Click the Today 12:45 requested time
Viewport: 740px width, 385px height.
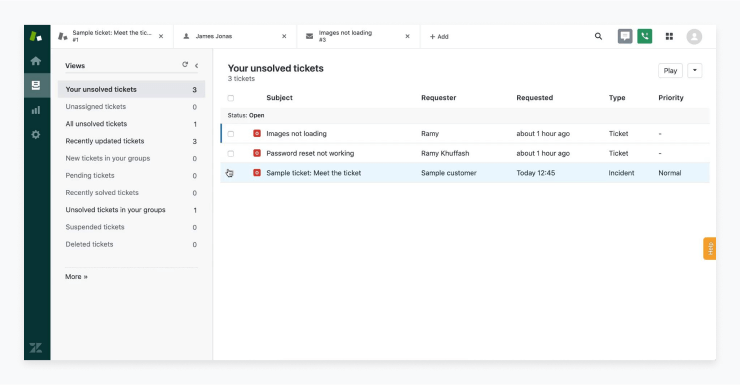pyautogui.click(x=536, y=173)
